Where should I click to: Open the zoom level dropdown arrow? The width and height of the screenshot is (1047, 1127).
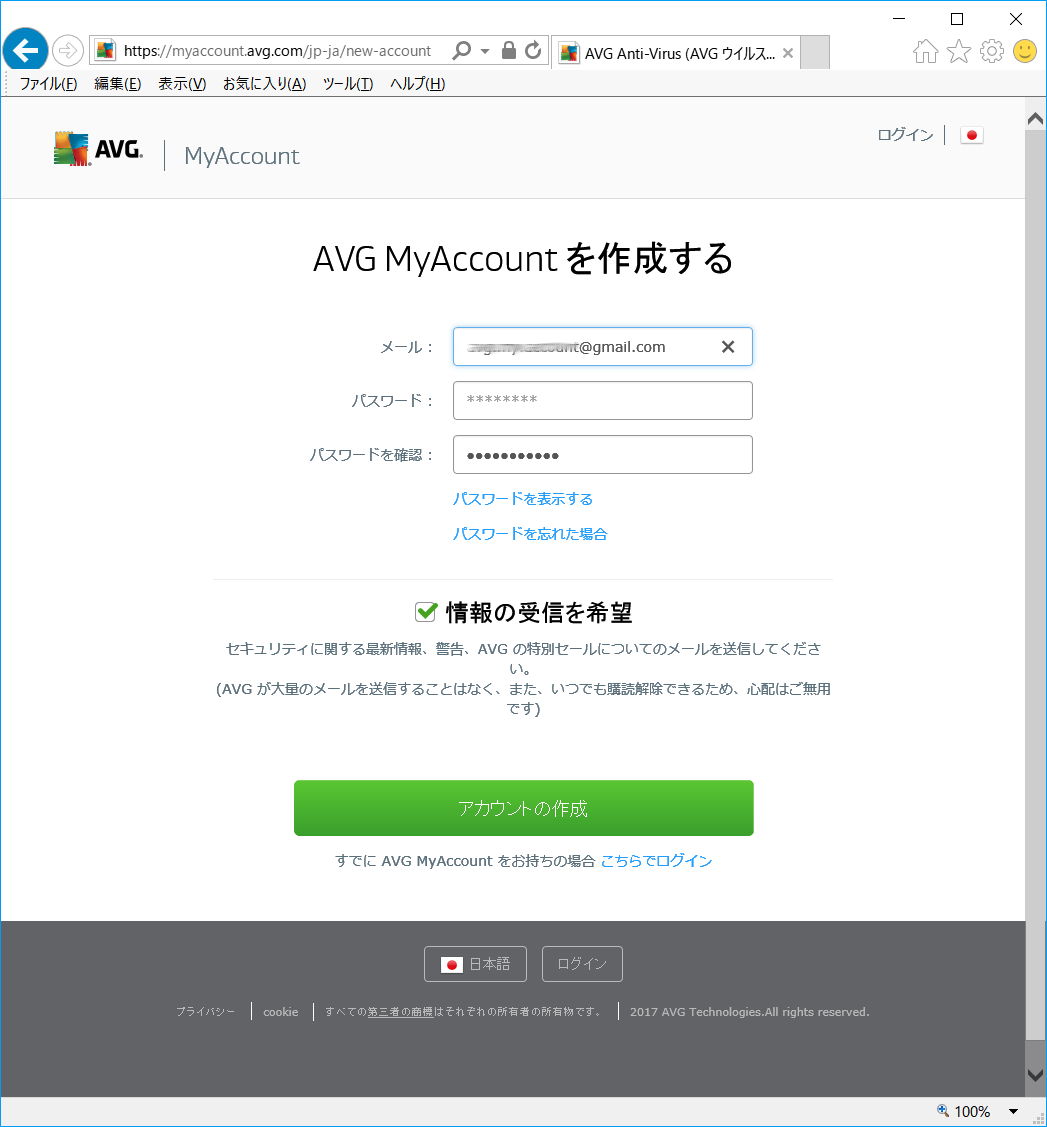pos(1013,1111)
